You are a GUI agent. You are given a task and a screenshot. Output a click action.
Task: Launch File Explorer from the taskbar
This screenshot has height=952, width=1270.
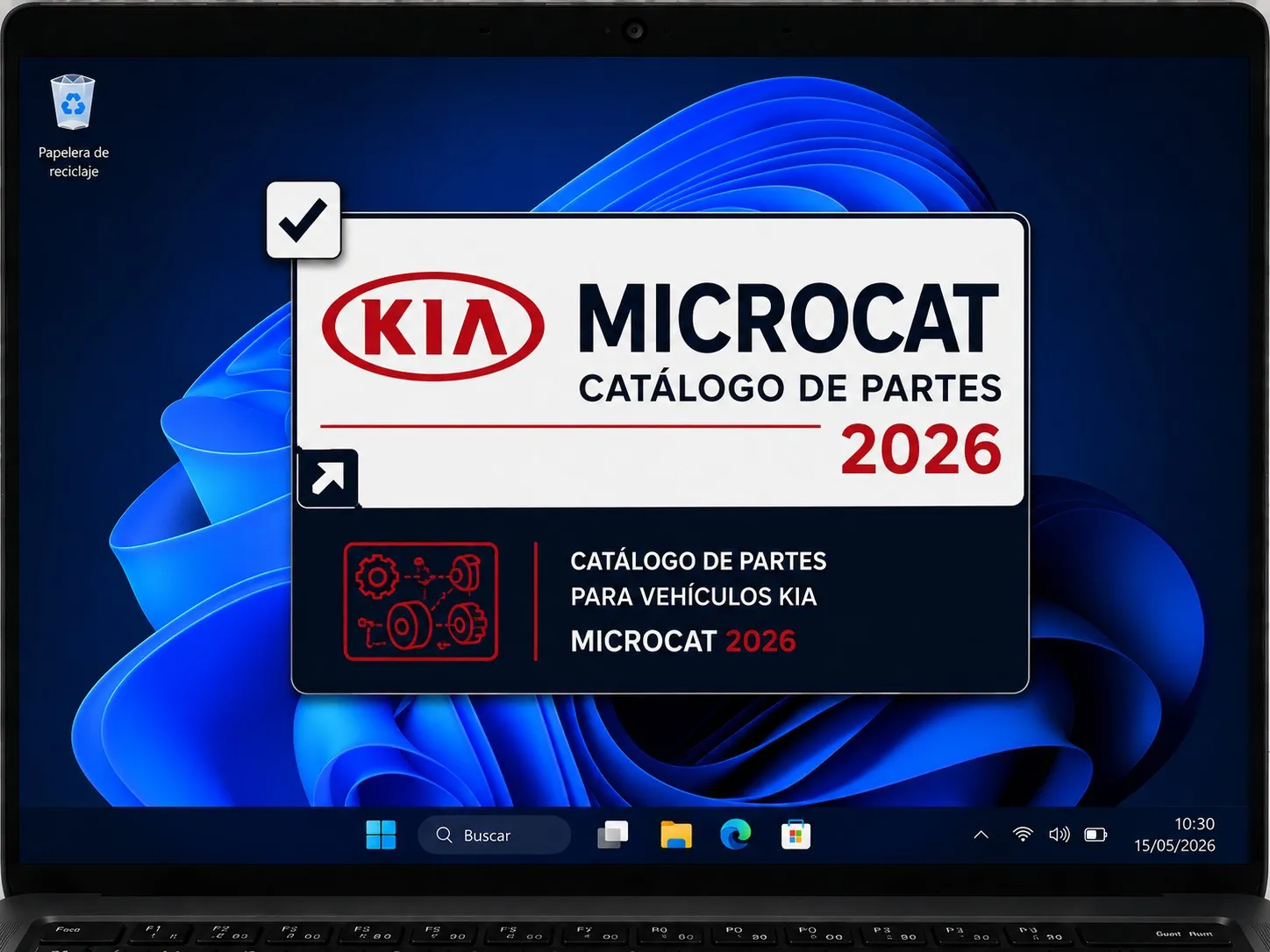click(x=675, y=835)
